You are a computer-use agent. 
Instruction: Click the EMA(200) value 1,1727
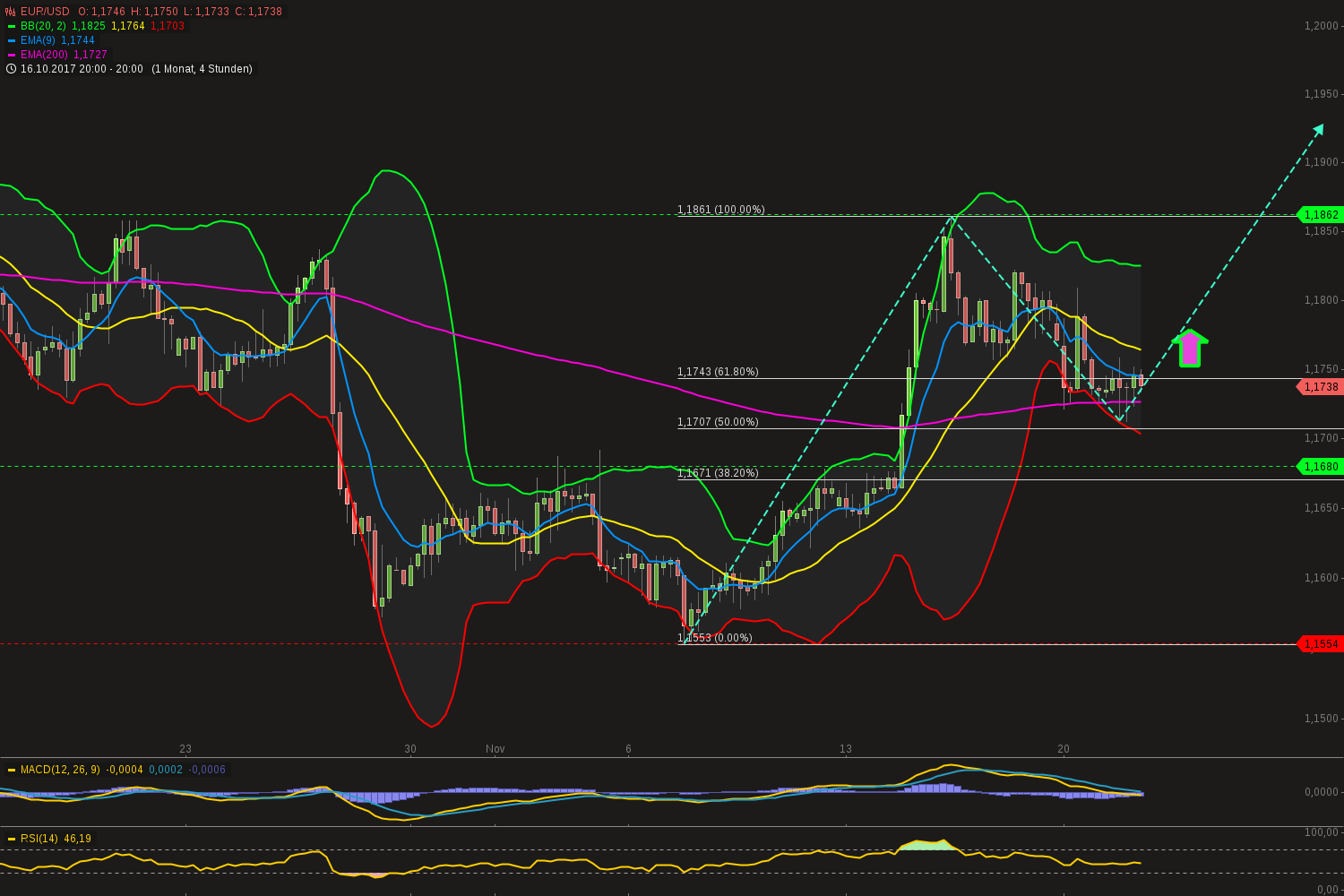tap(90, 55)
